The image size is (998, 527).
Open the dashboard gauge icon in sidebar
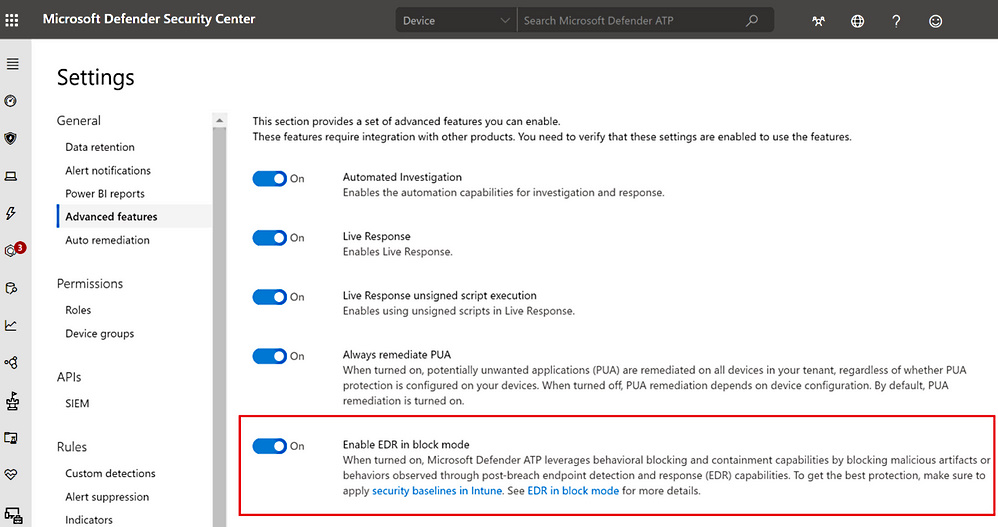12,101
